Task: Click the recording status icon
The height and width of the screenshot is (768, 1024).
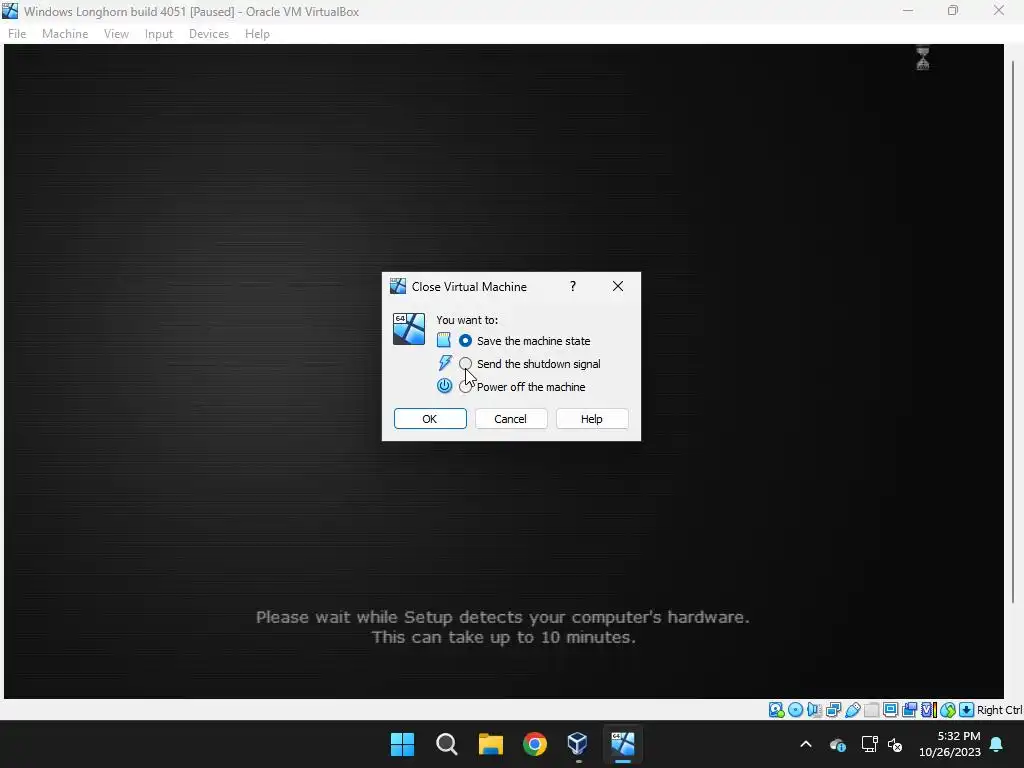Action: click(909, 710)
